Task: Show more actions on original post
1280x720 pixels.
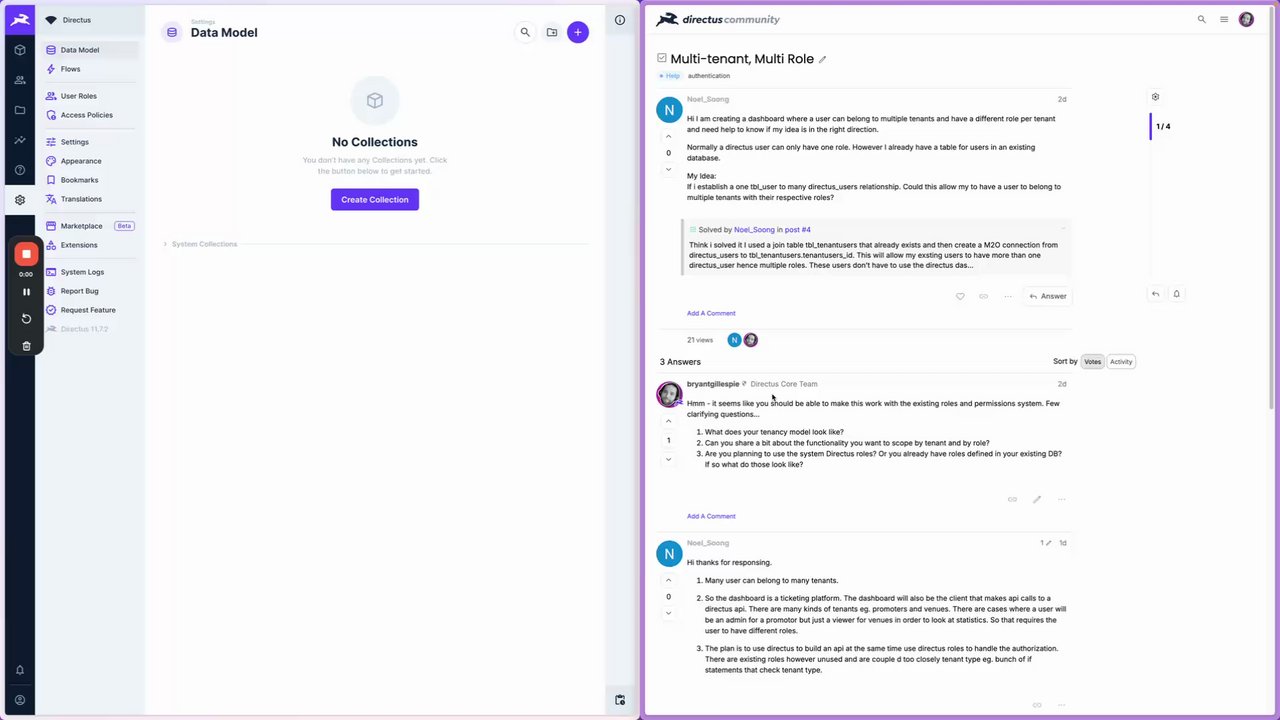Action: point(1008,296)
